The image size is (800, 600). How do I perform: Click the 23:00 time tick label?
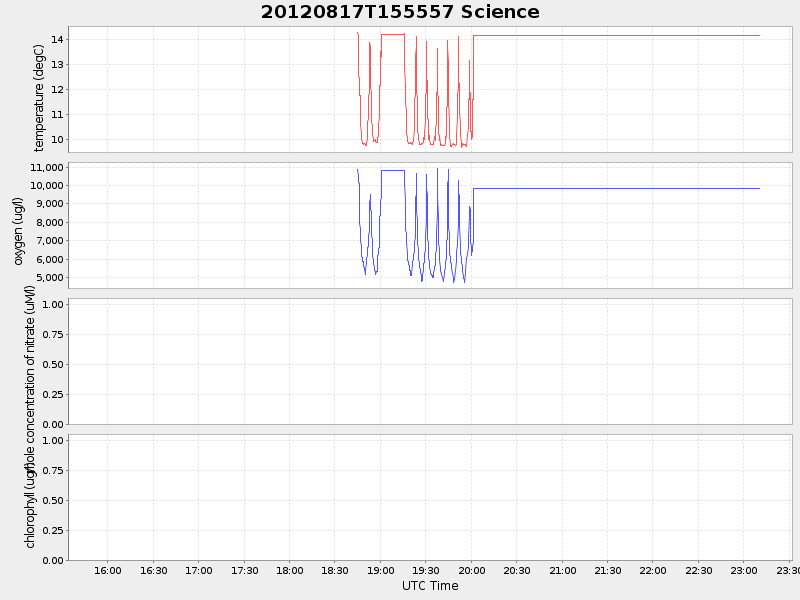click(x=744, y=570)
